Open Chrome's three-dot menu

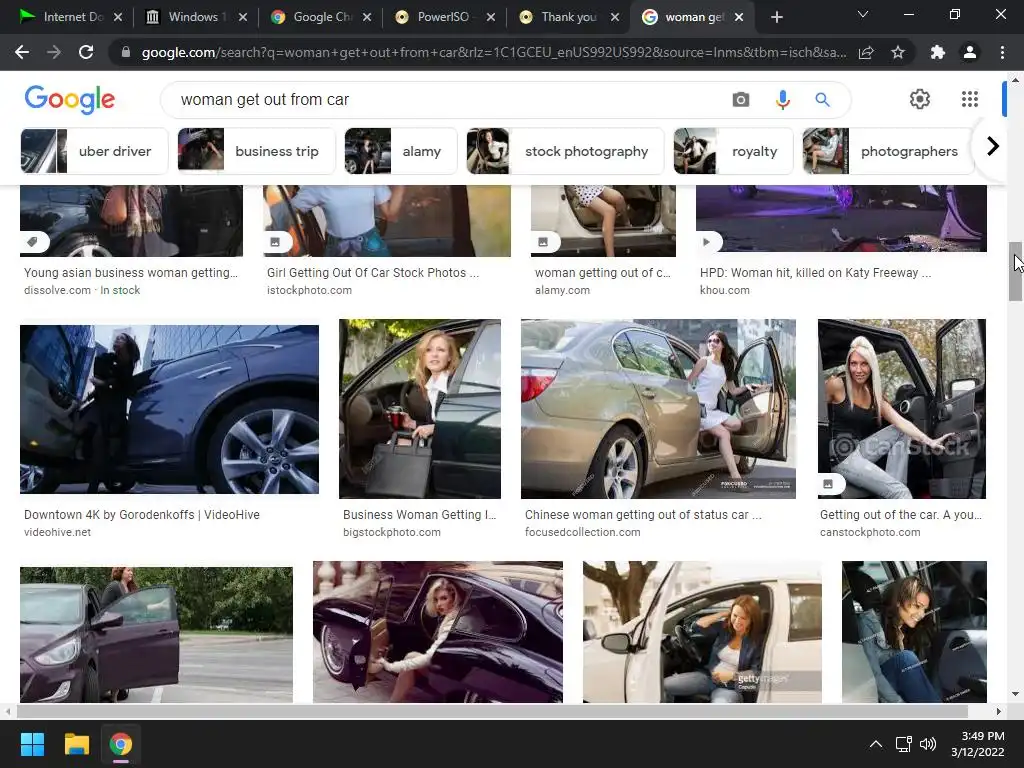click(1002, 52)
